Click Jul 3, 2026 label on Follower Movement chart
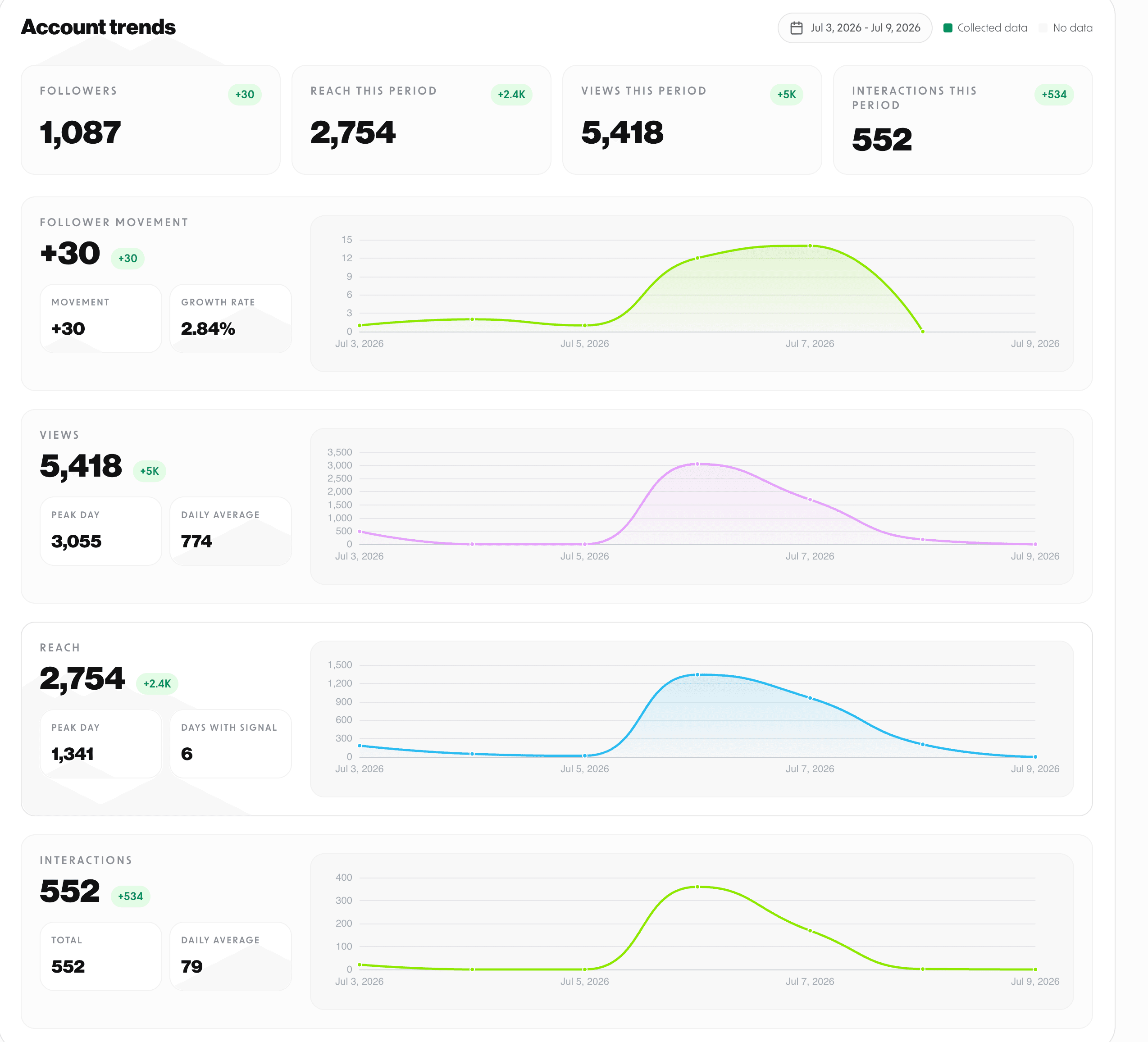Screen dimensions: 1148x1042 point(360,343)
